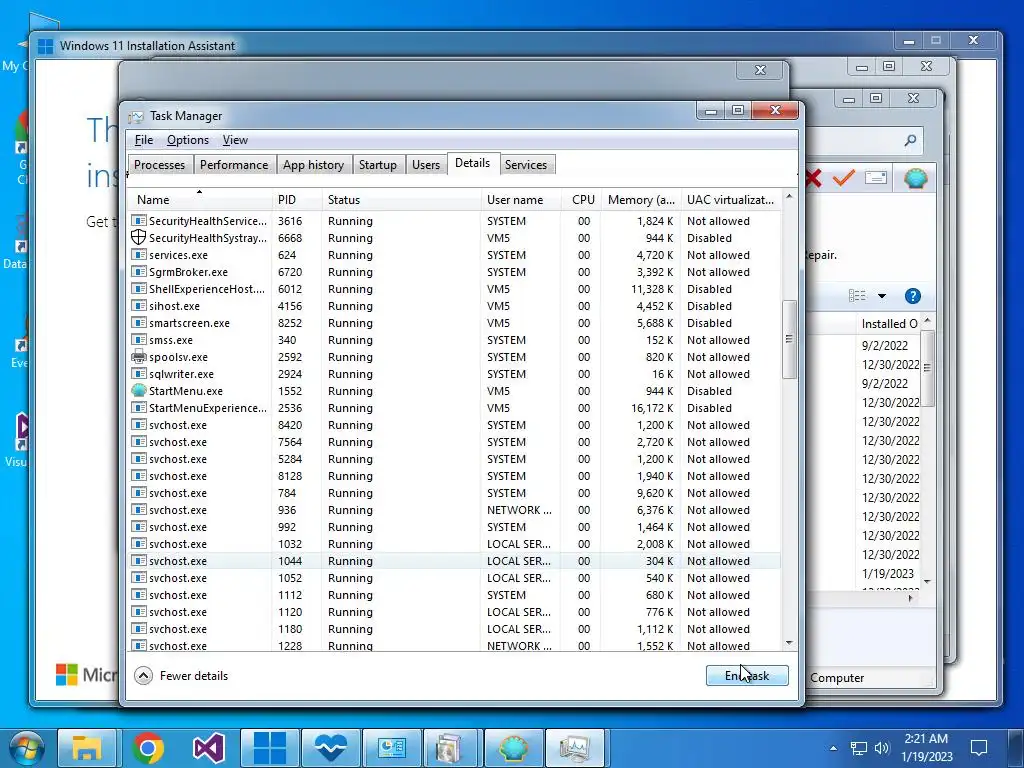Viewport: 1024px width, 768px height.
Task: Open the network tray icon
Action: point(858,748)
